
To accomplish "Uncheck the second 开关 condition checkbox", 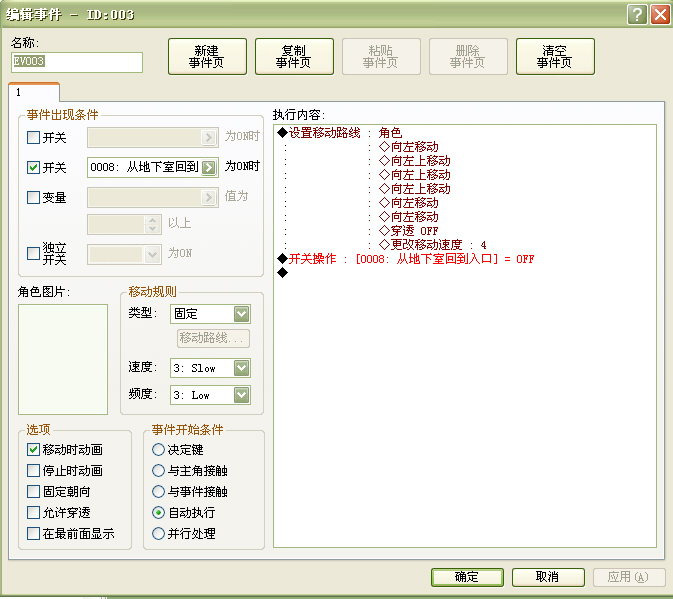I will pos(33,167).
